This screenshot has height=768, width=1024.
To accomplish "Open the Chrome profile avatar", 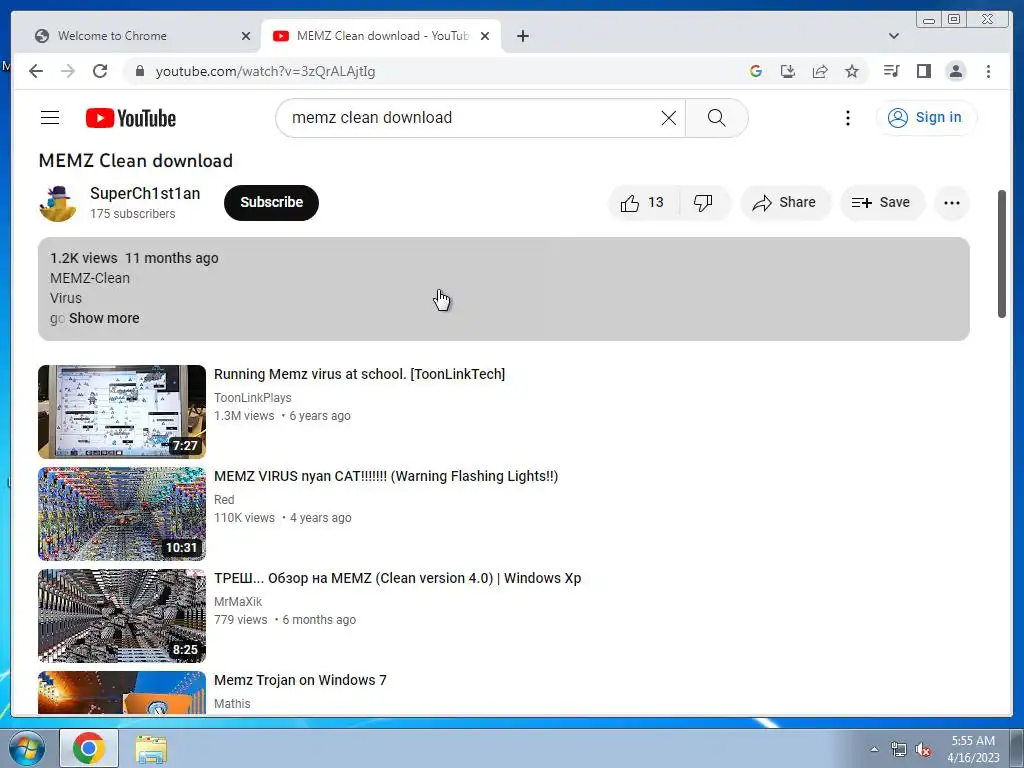I will pos(955,71).
